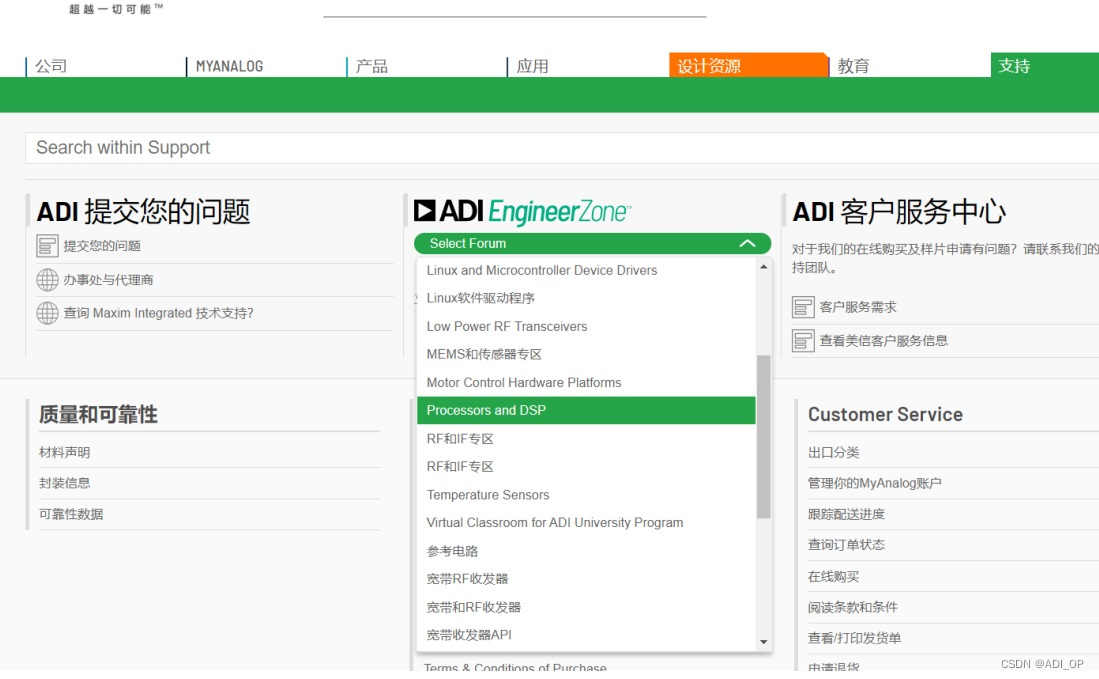Image resolution: width=1099 pixels, height=679 pixels.
Task: Click the form icon beside 提交您的问题
Action: tap(47, 246)
